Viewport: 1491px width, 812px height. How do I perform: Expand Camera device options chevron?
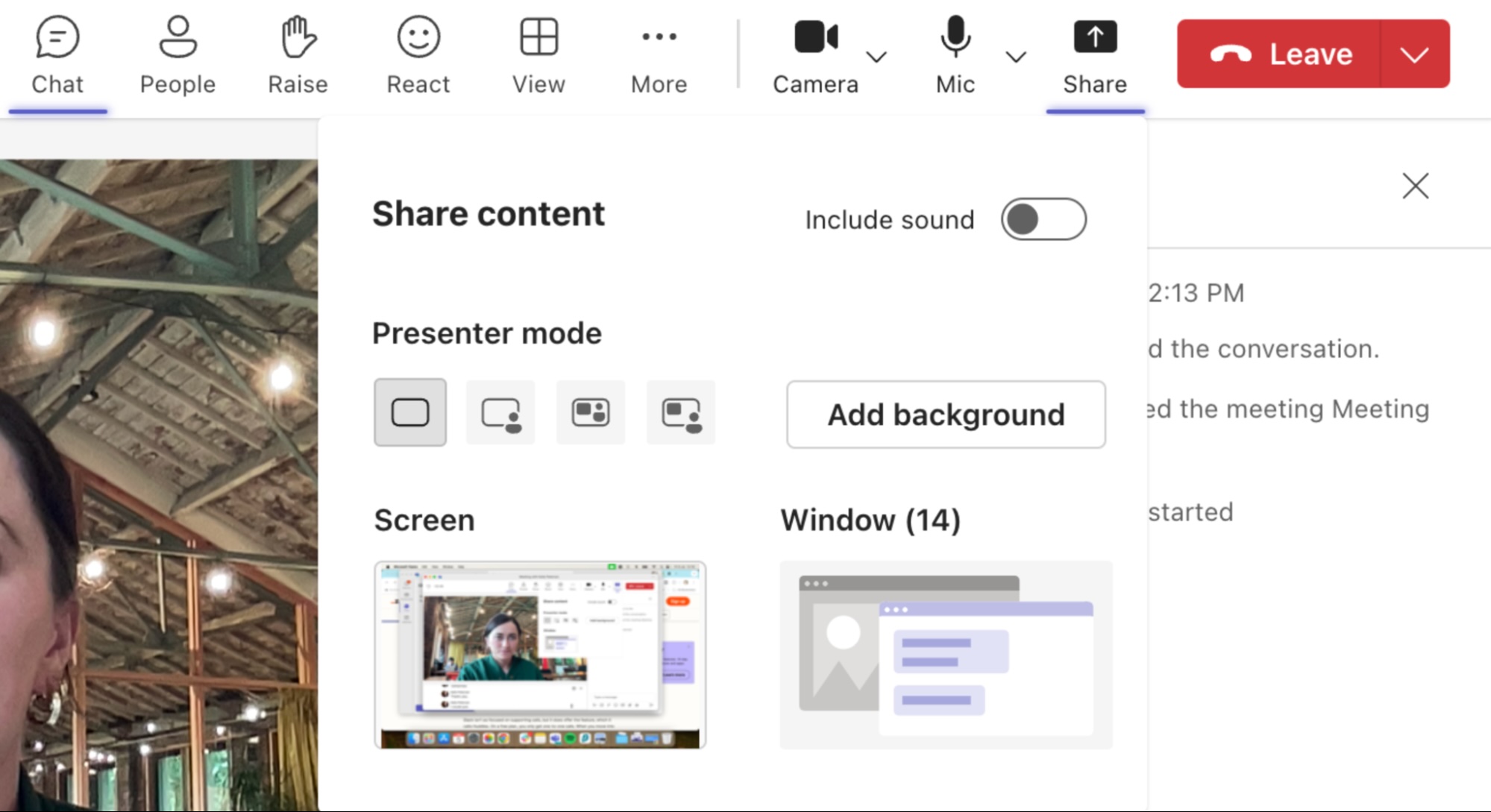pyautogui.click(x=876, y=57)
